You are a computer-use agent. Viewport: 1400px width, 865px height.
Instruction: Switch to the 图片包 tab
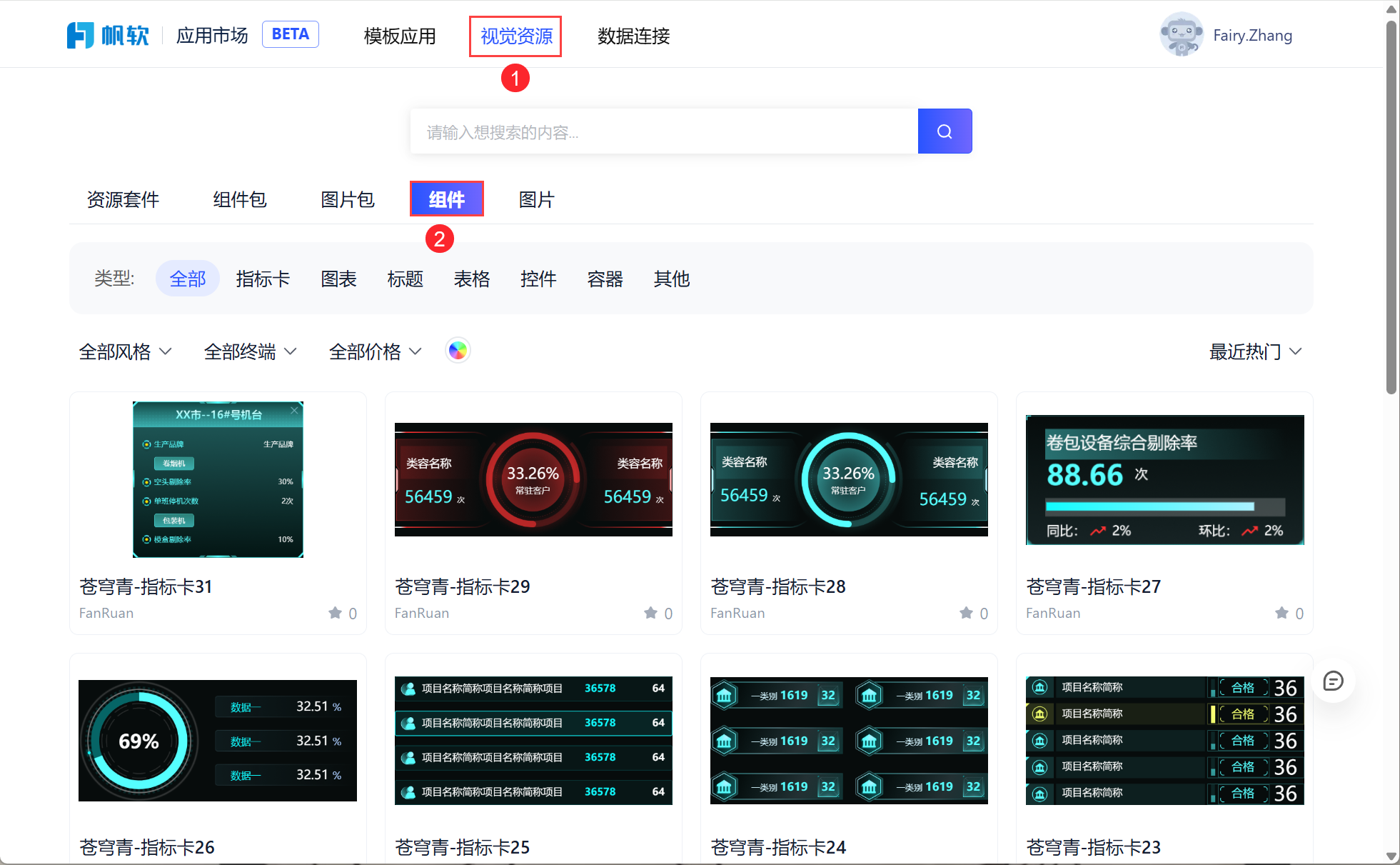pos(348,199)
